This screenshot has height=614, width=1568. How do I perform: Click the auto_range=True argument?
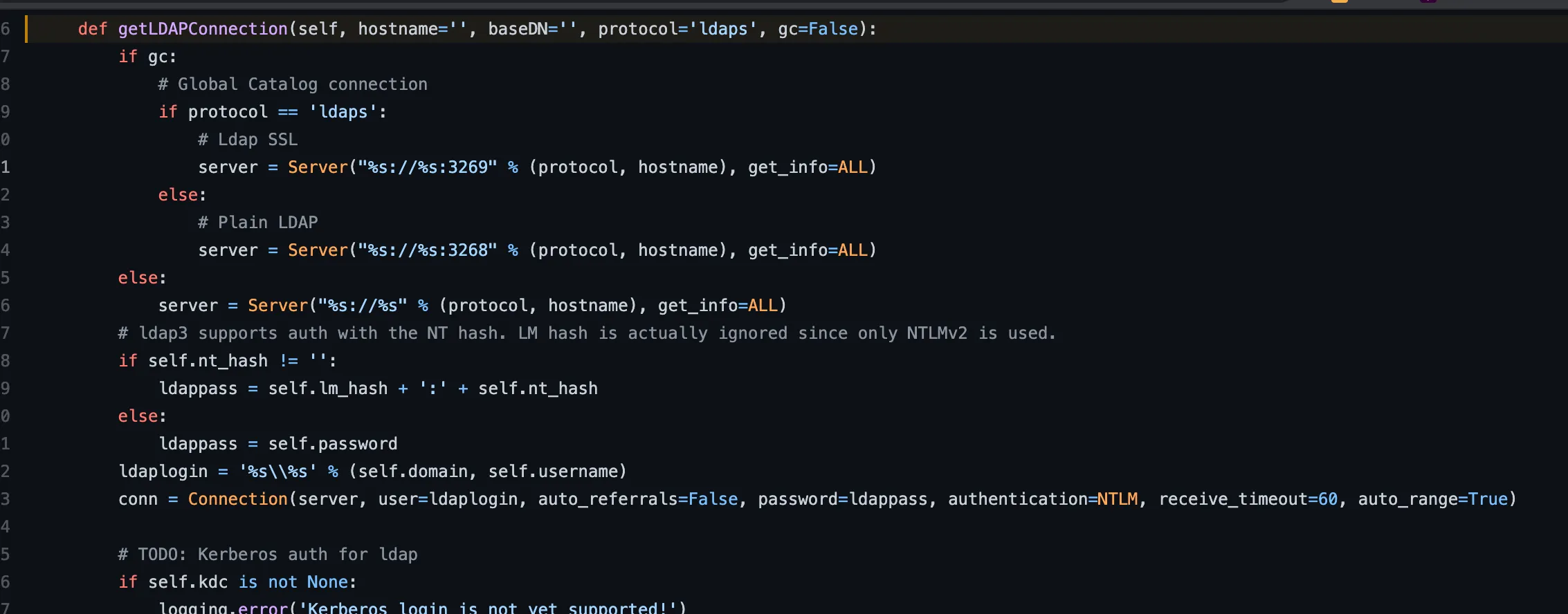[1432, 499]
